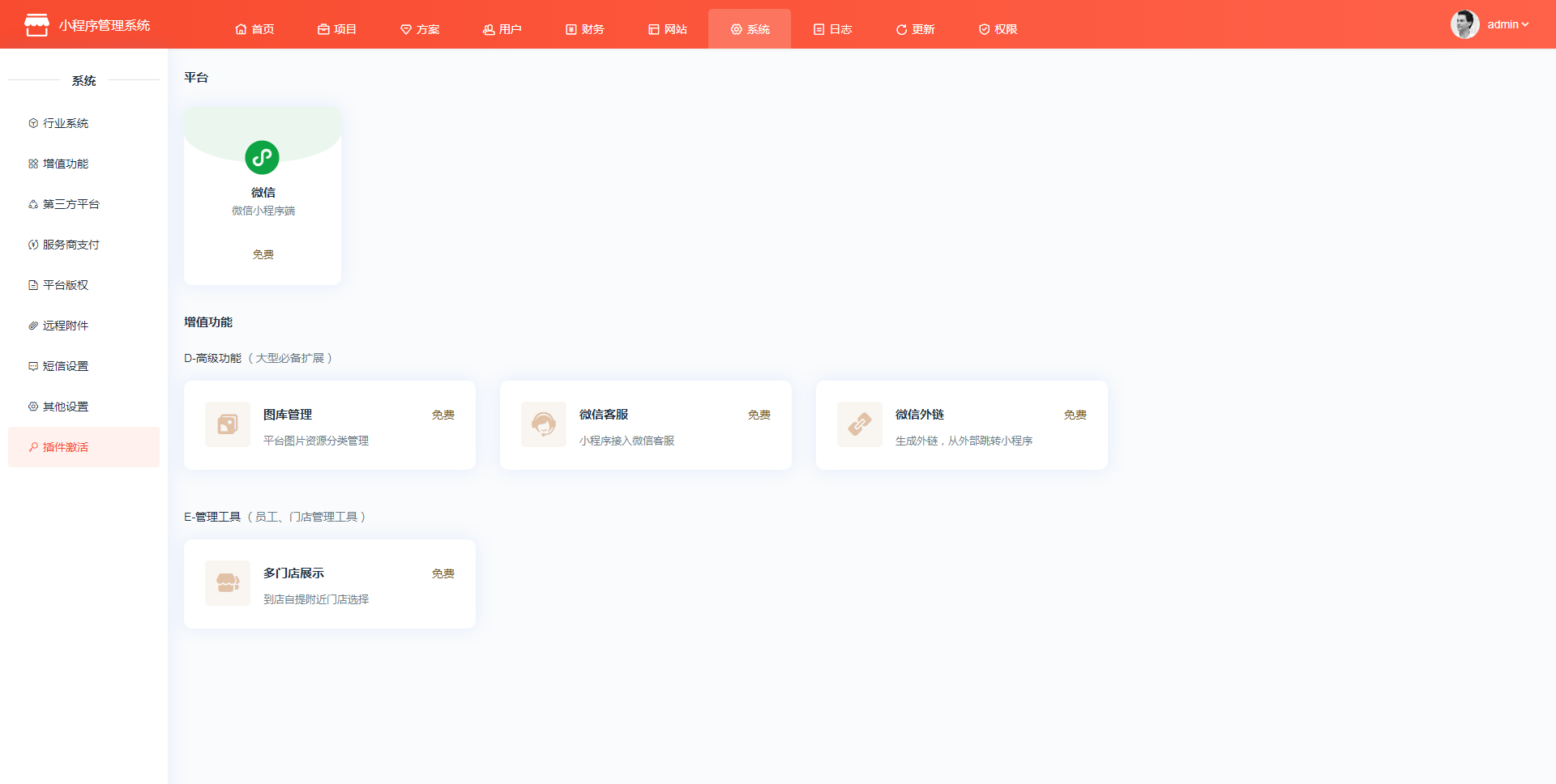Click the house icon beside 首页
This screenshot has height=784, width=1556.
coord(241,29)
